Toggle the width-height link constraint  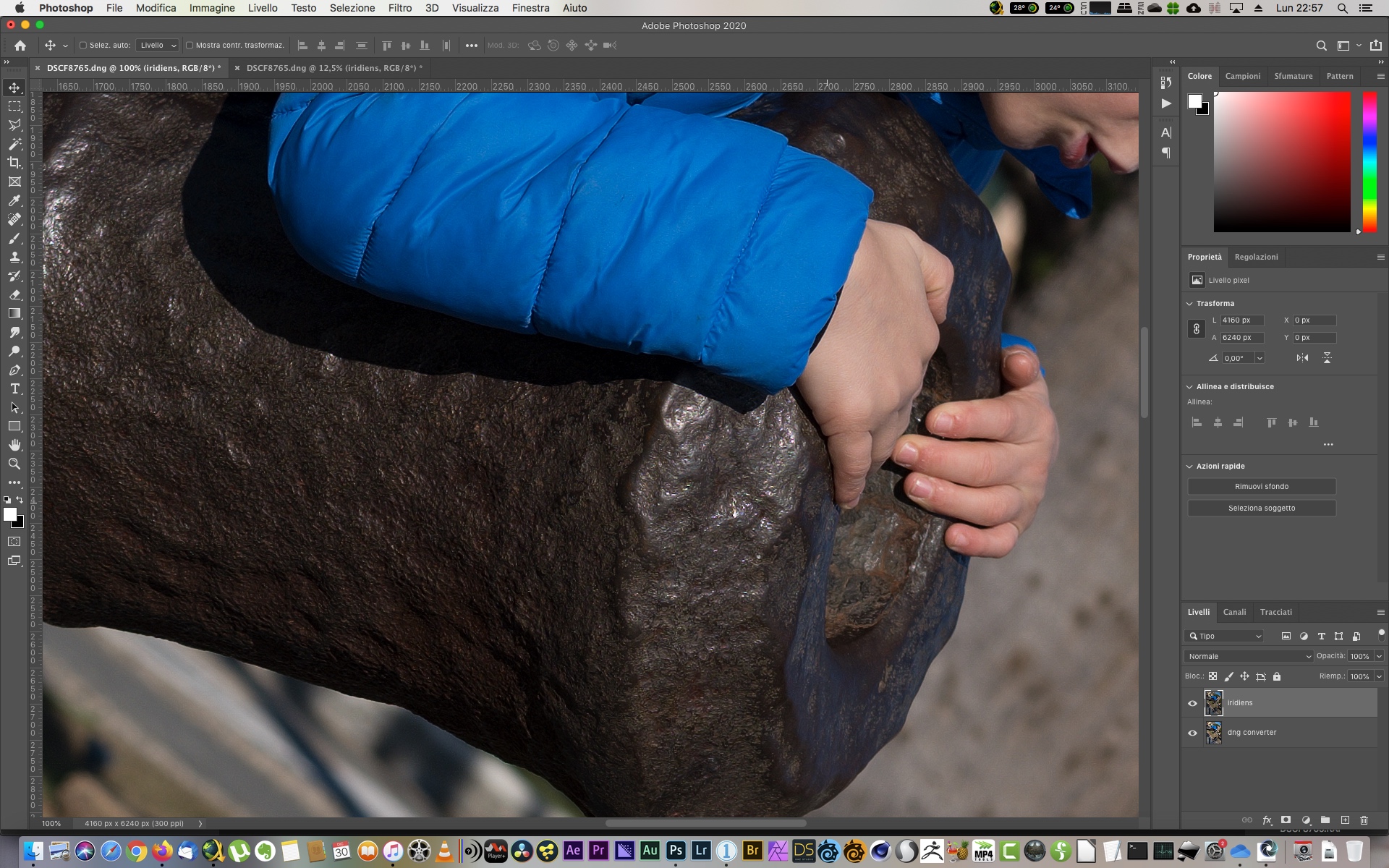[1197, 329]
